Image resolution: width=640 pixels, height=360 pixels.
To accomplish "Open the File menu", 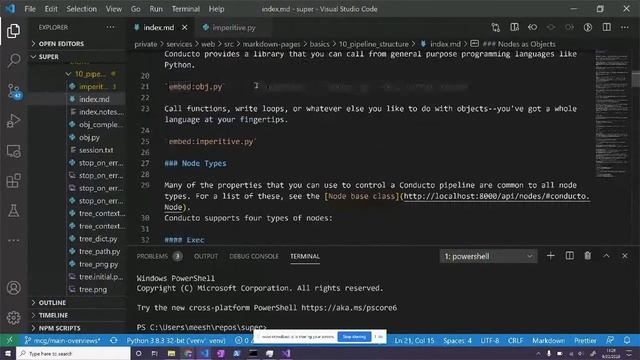I will (x=30, y=9).
